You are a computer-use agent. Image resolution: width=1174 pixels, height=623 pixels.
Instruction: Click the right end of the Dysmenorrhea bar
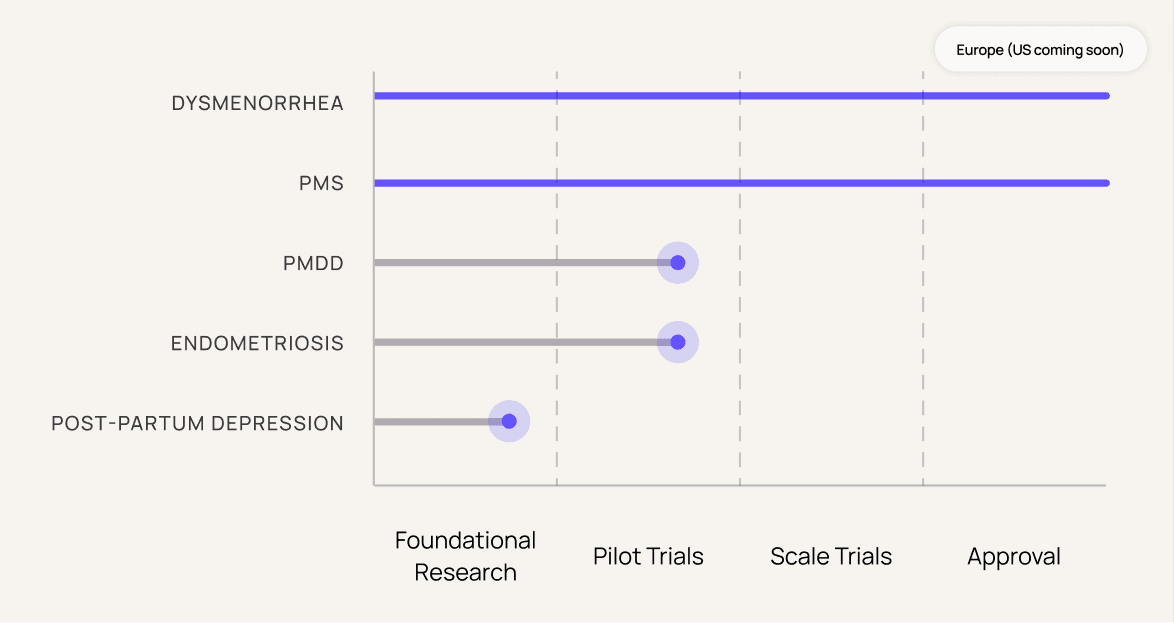pyautogui.click(x=1105, y=96)
